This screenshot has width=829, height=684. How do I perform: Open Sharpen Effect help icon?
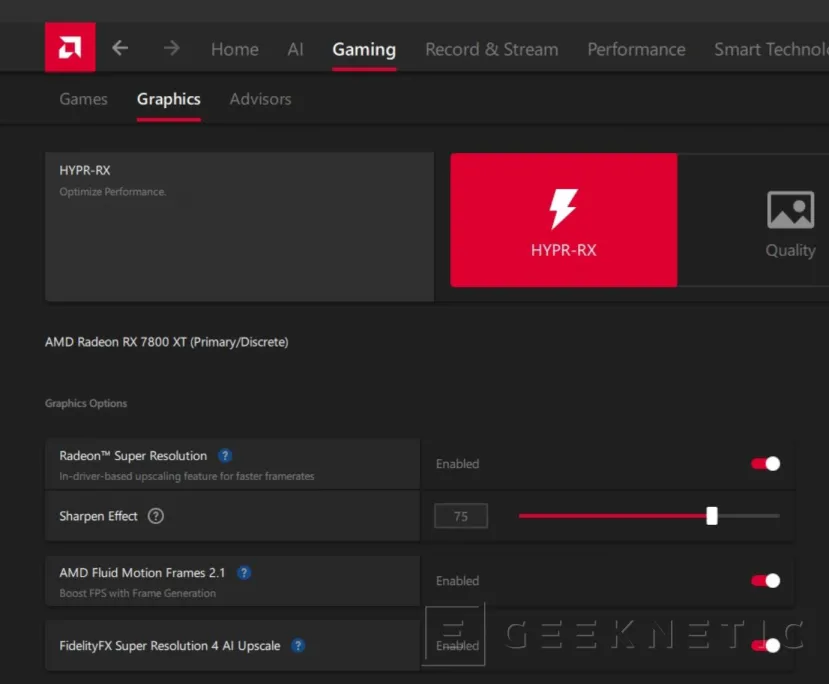click(x=155, y=516)
